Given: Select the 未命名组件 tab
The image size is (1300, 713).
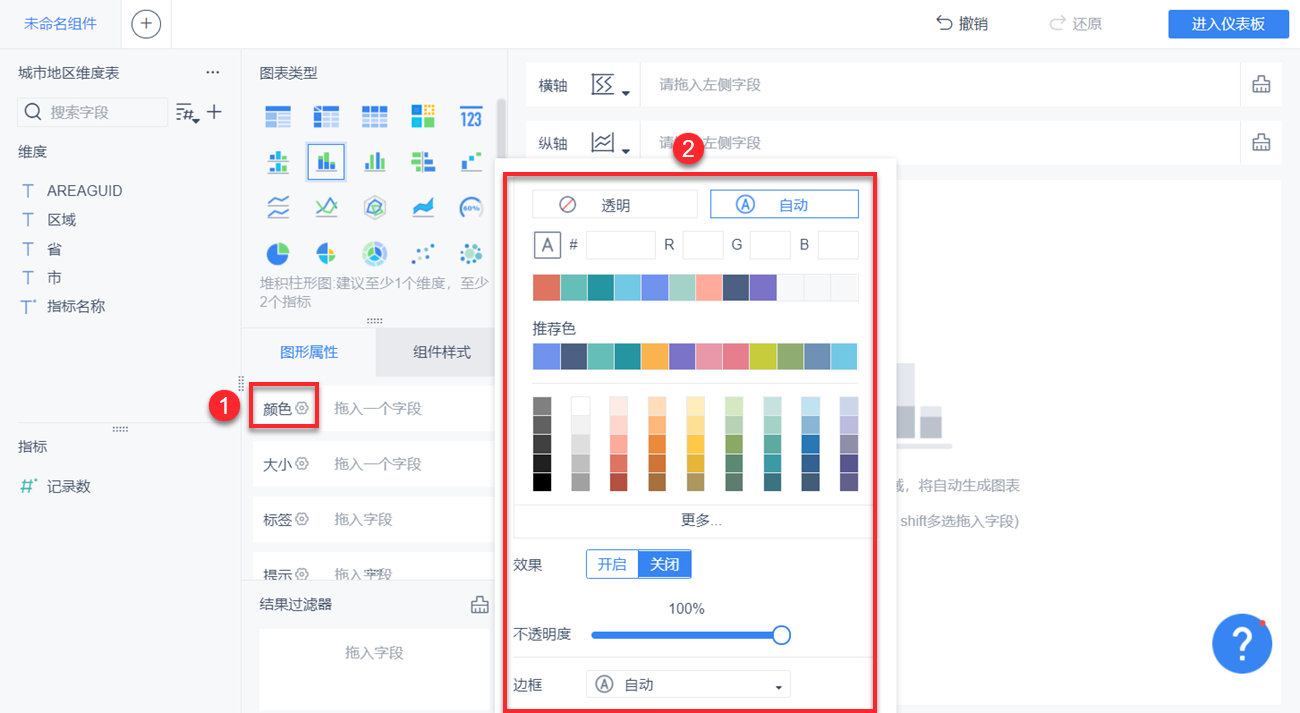Looking at the screenshot, I should (60, 24).
